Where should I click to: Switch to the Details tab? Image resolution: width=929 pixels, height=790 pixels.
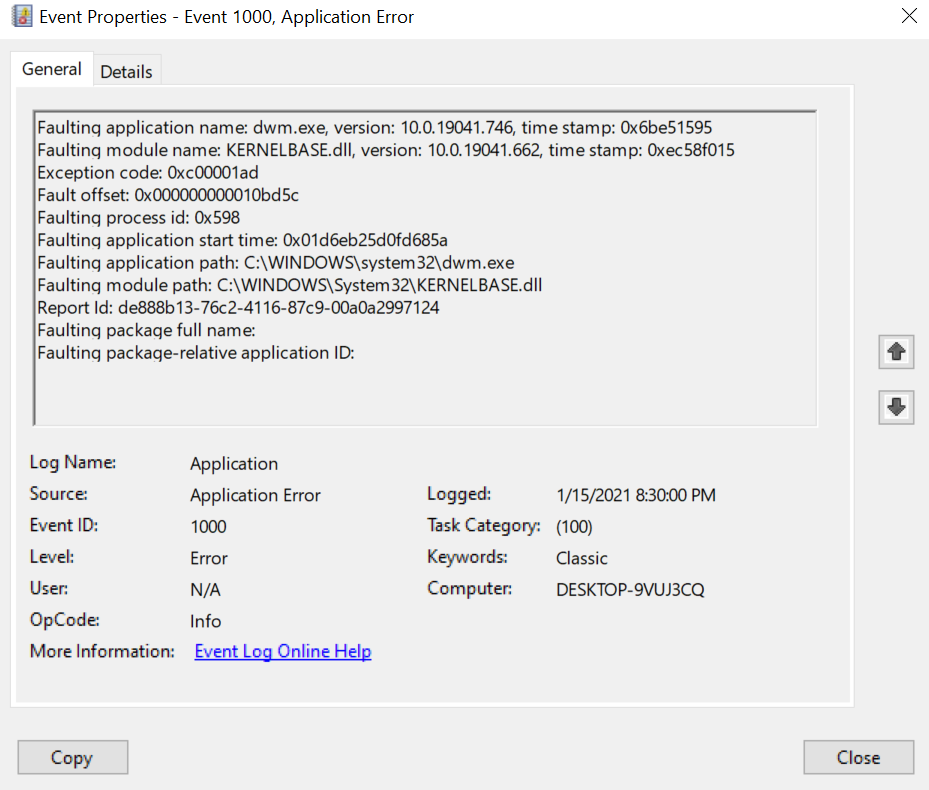pos(126,70)
